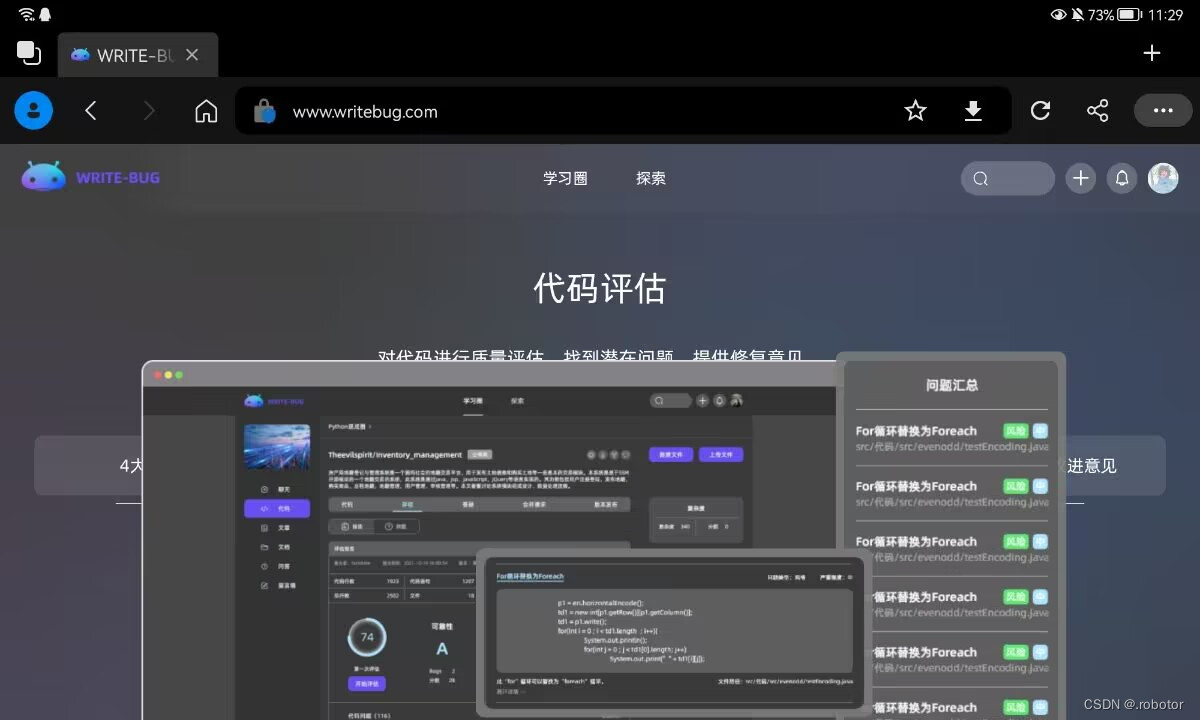Screen dimensions: 1200x720
Task: Click the 代码评估 heading
Action: (x=600, y=289)
